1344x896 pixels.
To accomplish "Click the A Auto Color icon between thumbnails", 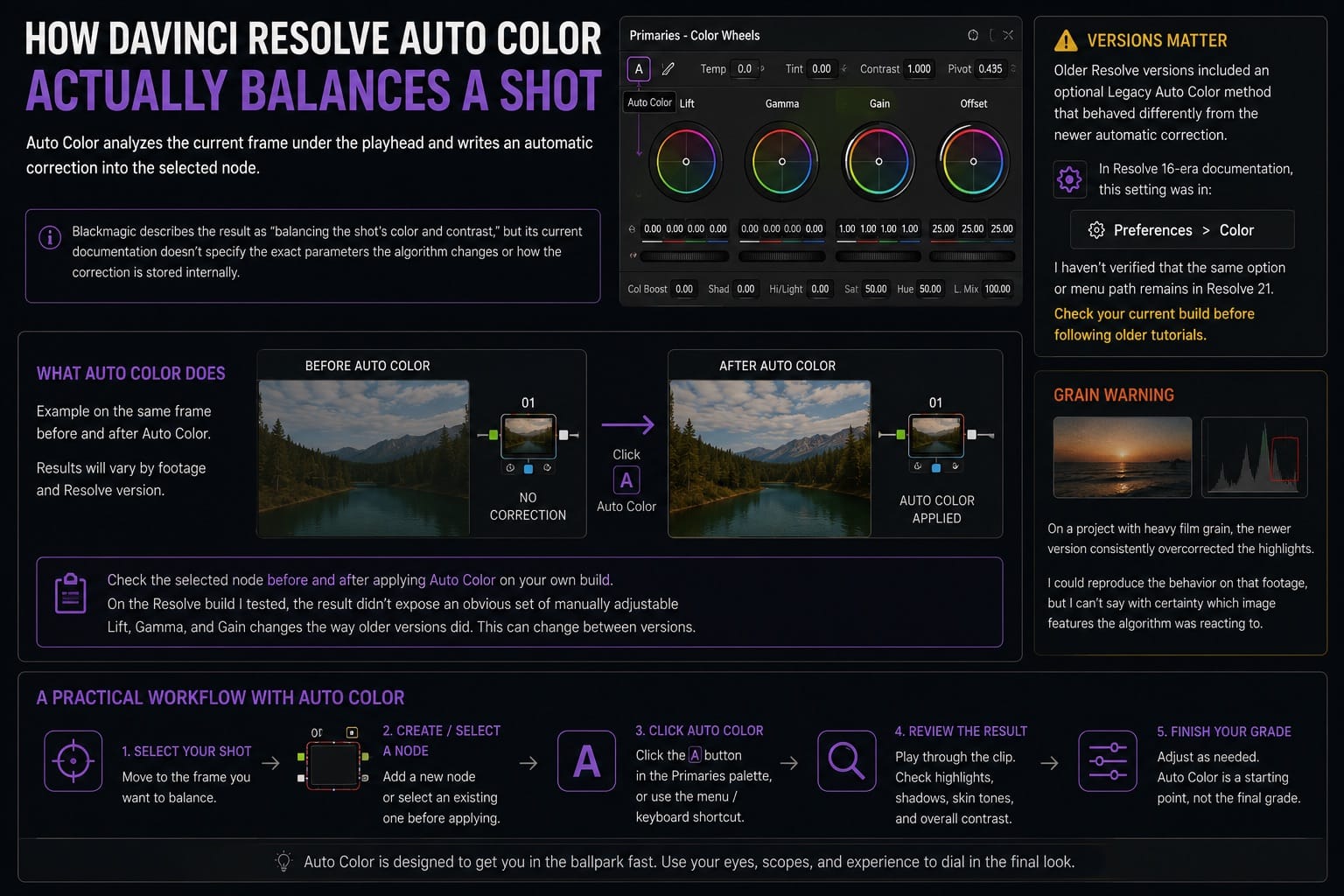I will [626, 480].
